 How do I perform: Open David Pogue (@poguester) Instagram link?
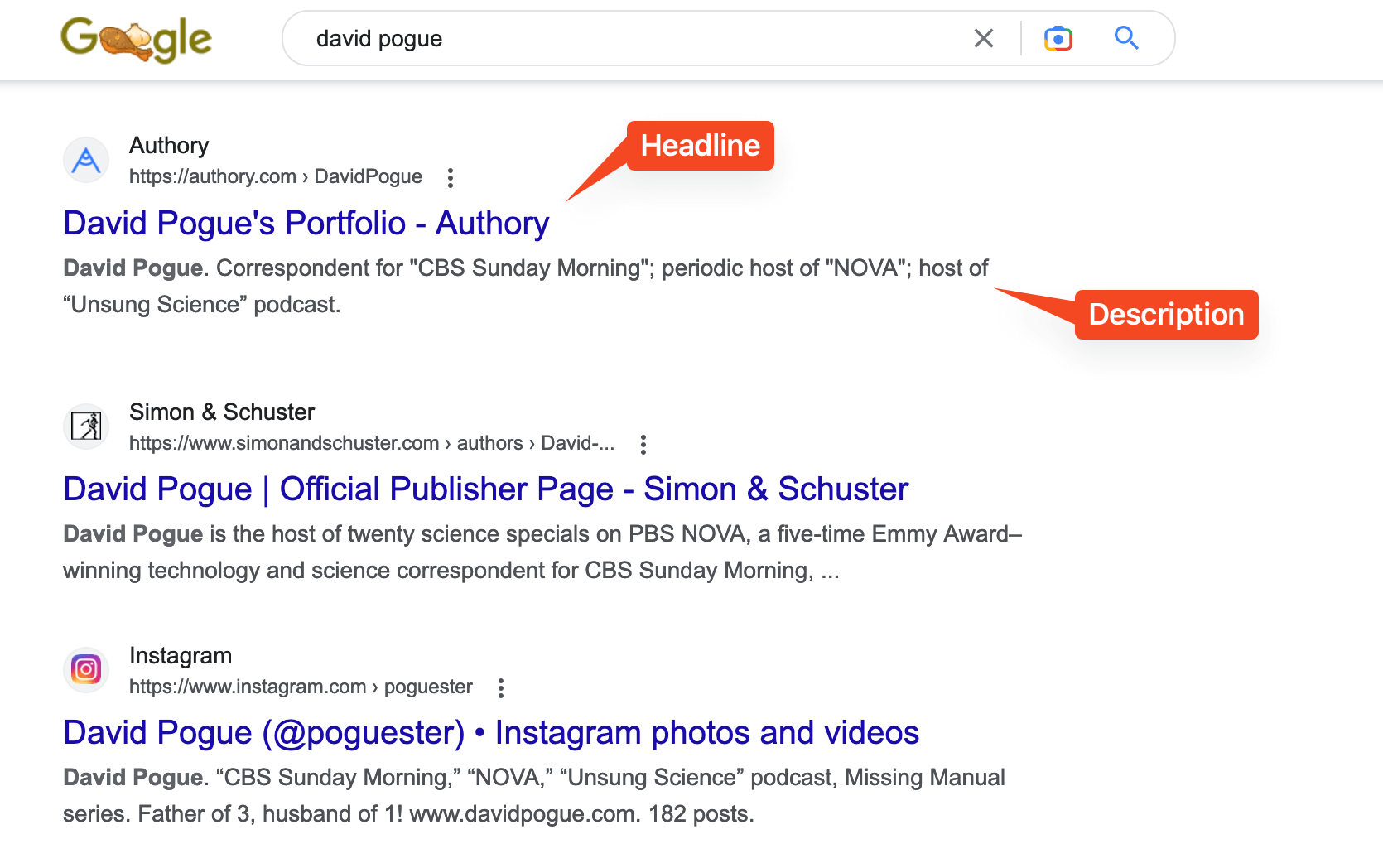click(x=491, y=733)
